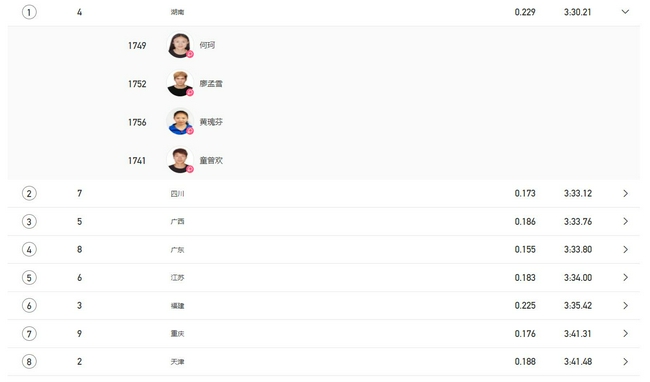Viewport: 650px width, 382px height.
Task: Open the 童曾欢 athlete name link
Action: [211, 160]
